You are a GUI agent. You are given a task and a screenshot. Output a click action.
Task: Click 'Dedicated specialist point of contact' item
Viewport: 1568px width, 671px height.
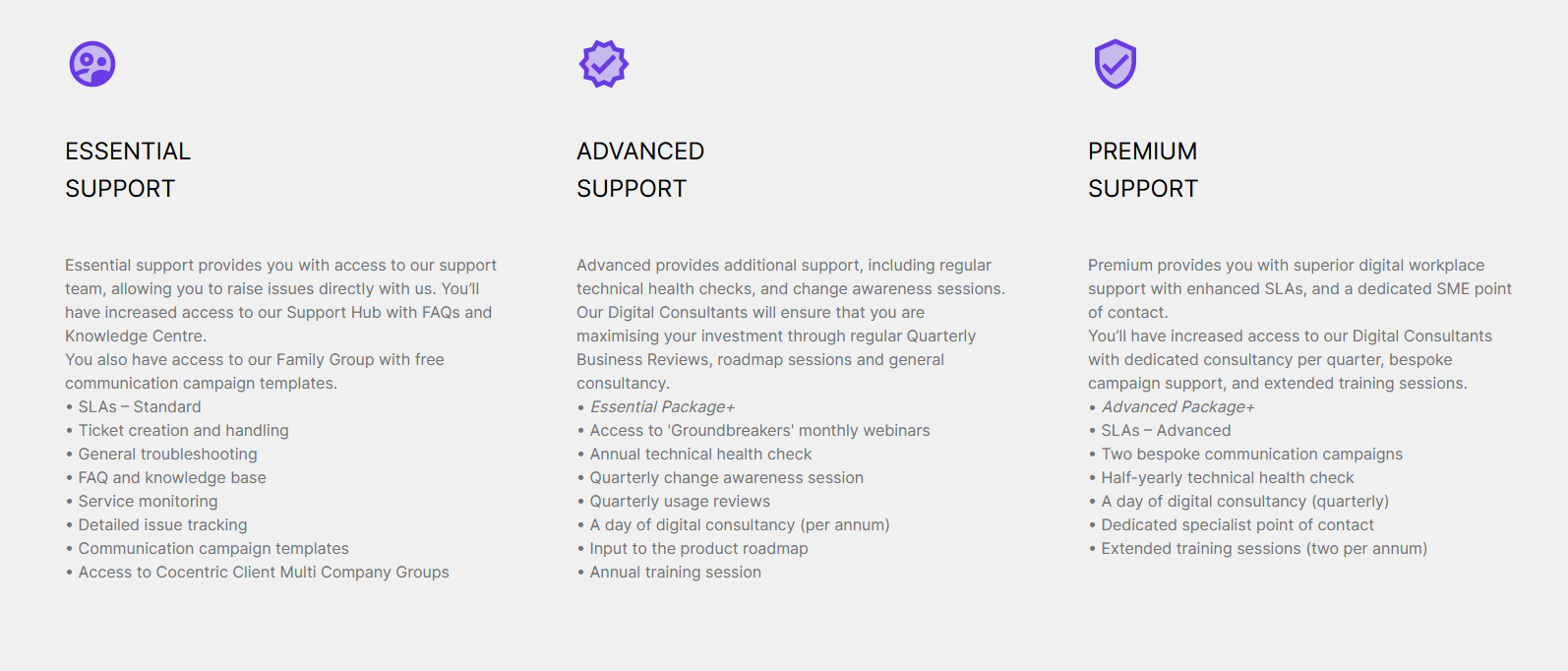[1232, 524]
